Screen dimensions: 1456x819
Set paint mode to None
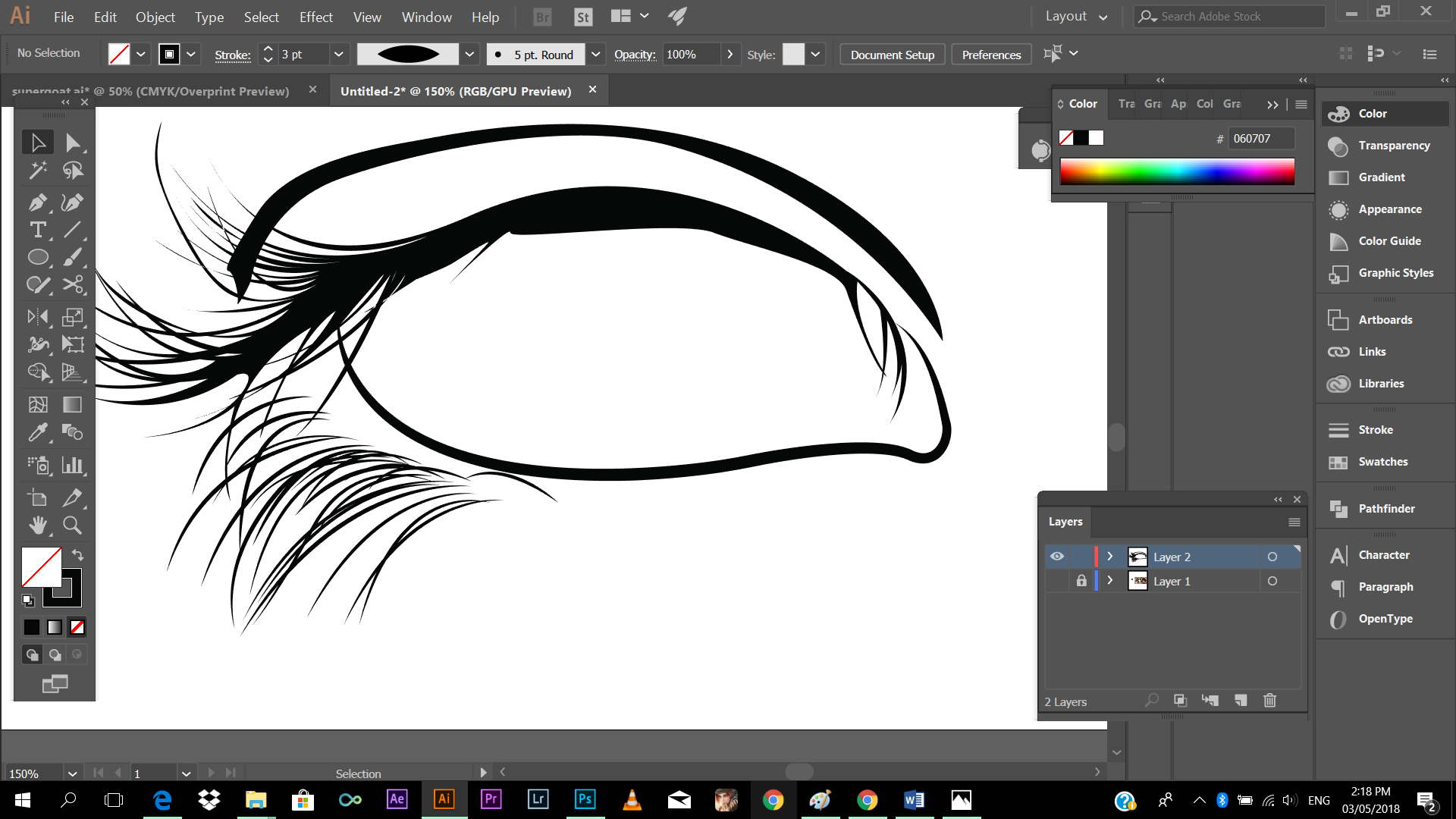[77, 627]
